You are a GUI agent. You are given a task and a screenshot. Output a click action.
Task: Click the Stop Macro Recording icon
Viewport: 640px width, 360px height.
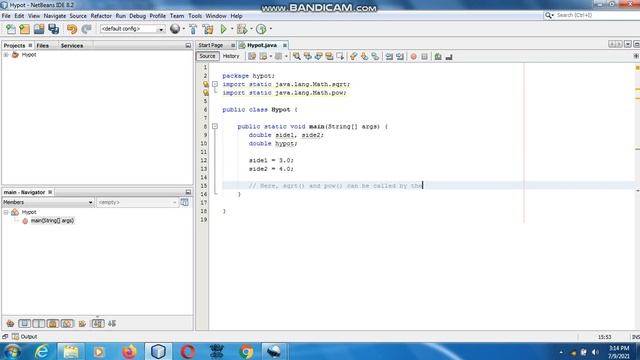pyautogui.click(x=424, y=56)
